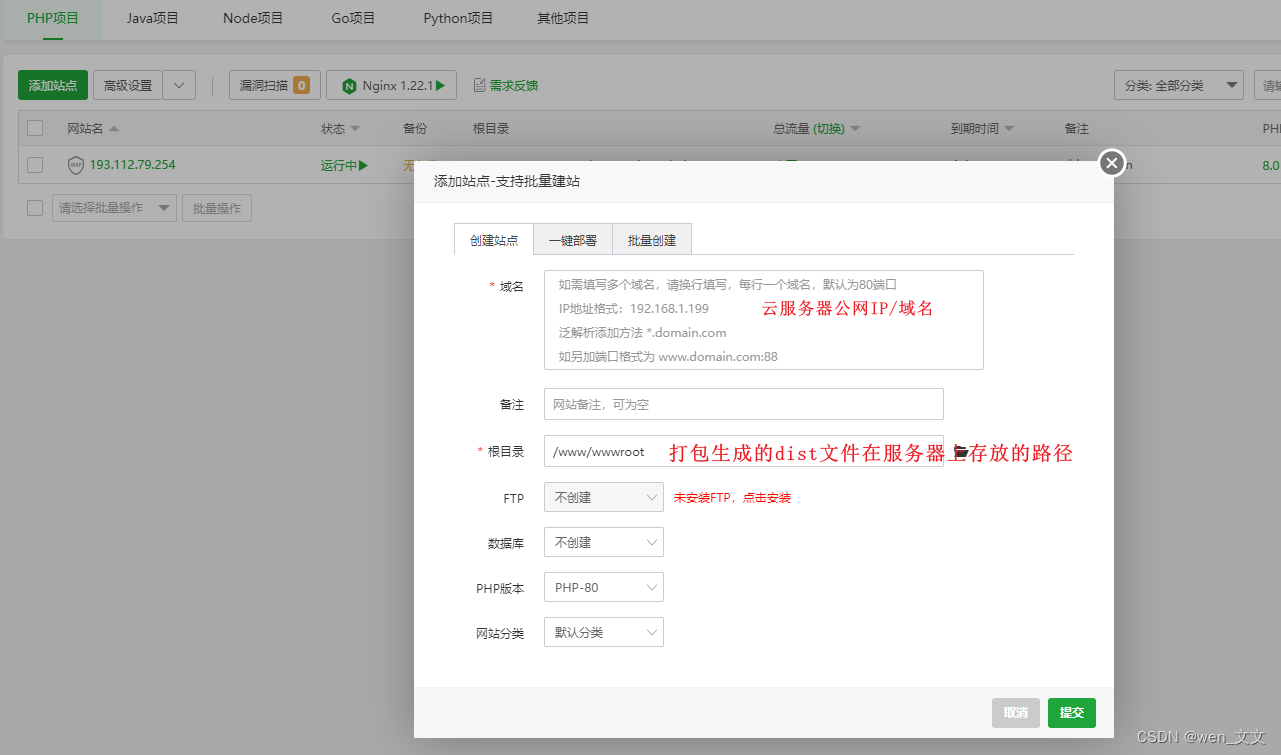
Task: Tick the select-all checkbox in the table header
Action: pos(35,128)
